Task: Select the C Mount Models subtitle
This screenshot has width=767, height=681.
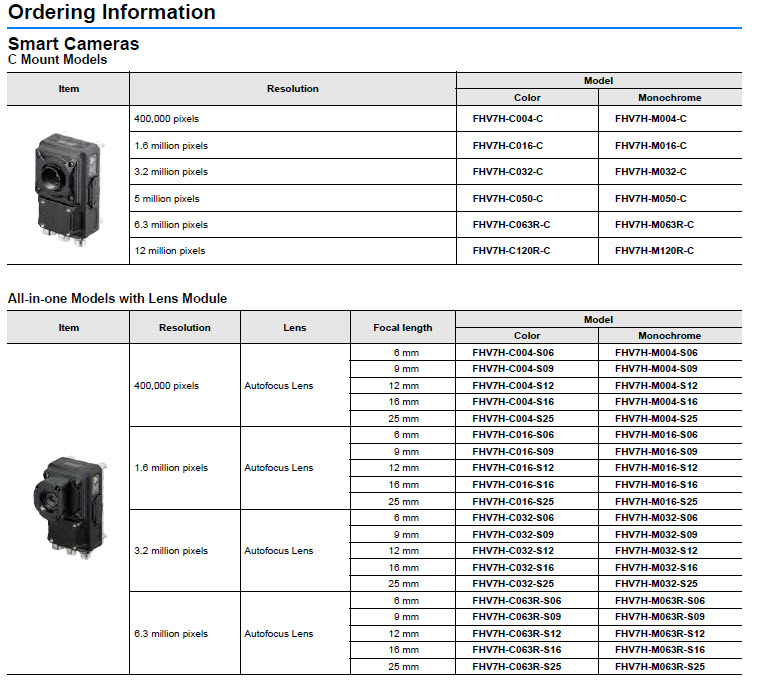Action: [x=57, y=60]
